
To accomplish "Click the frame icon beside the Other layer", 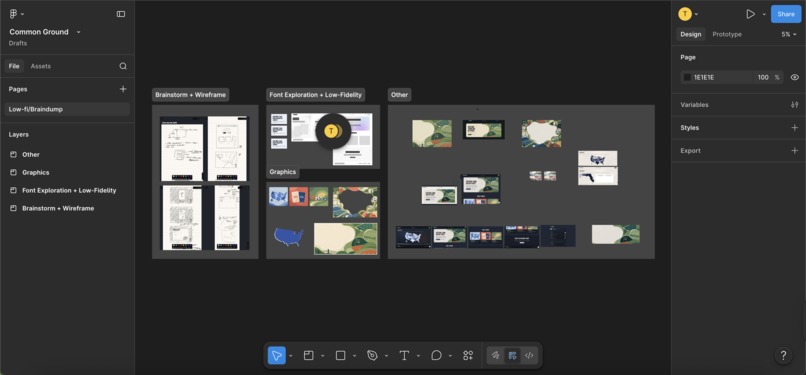I will pyautogui.click(x=13, y=155).
